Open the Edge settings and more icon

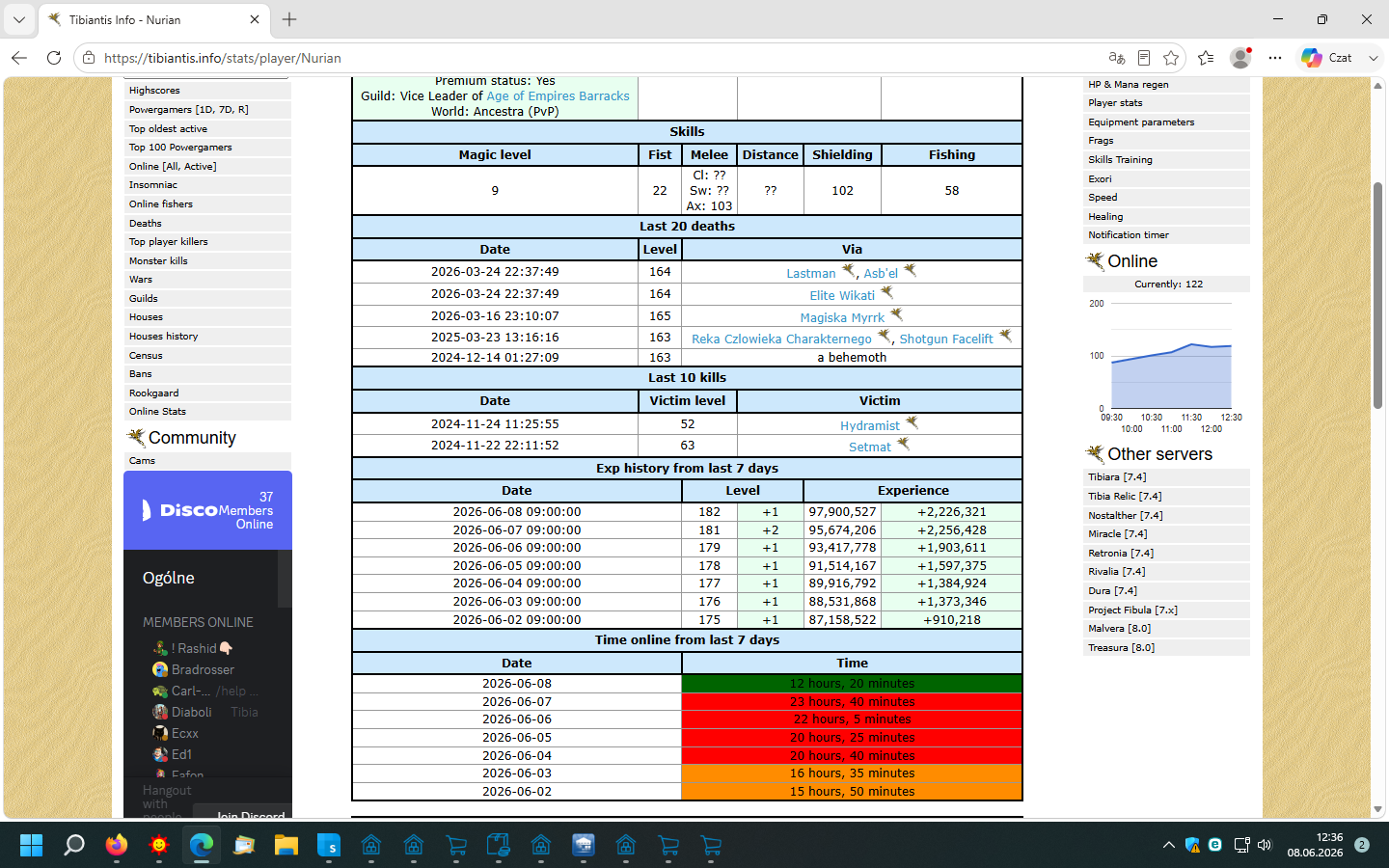(x=1275, y=58)
